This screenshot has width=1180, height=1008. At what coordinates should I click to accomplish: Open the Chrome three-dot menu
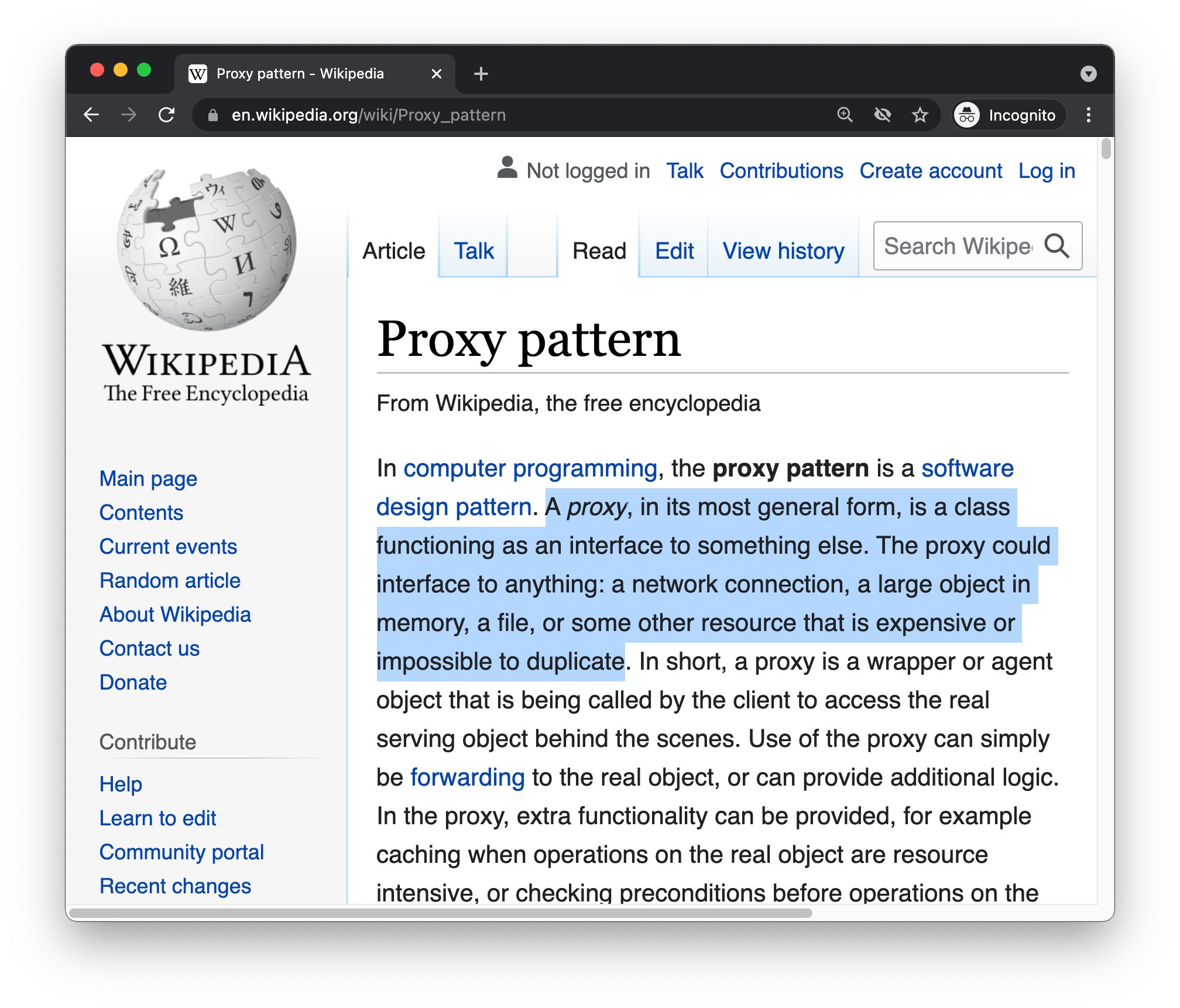click(1090, 115)
